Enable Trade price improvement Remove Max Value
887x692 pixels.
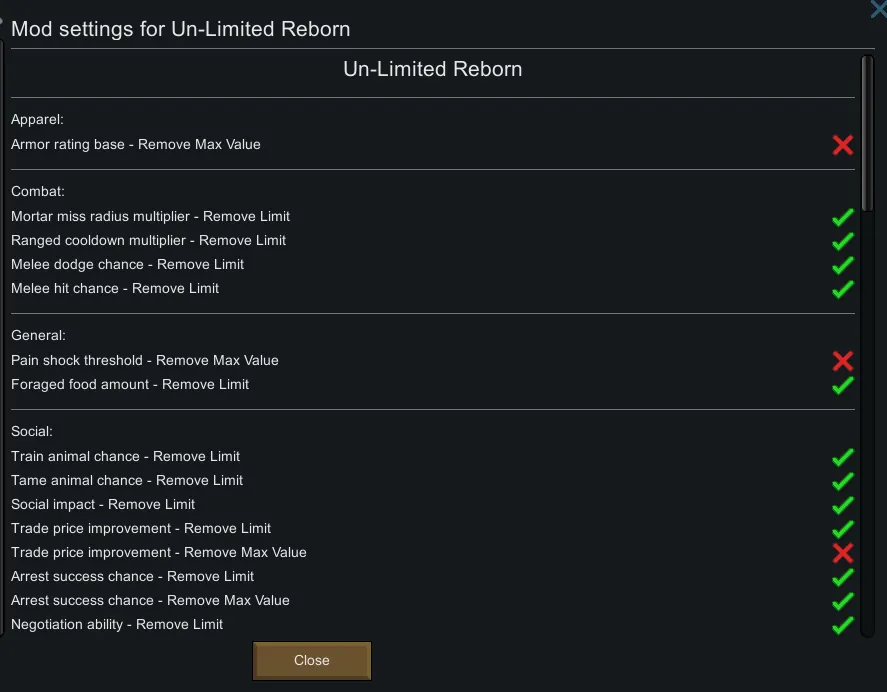843,553
